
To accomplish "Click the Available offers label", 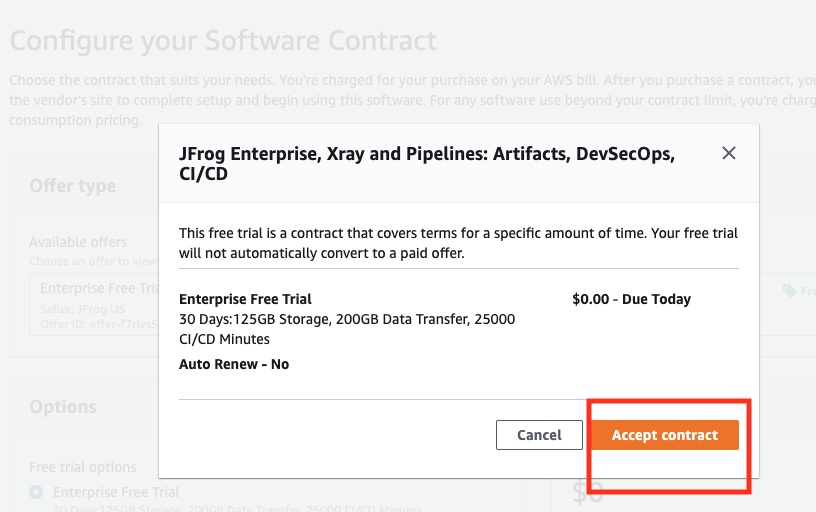I will click(x=78, y=242).
